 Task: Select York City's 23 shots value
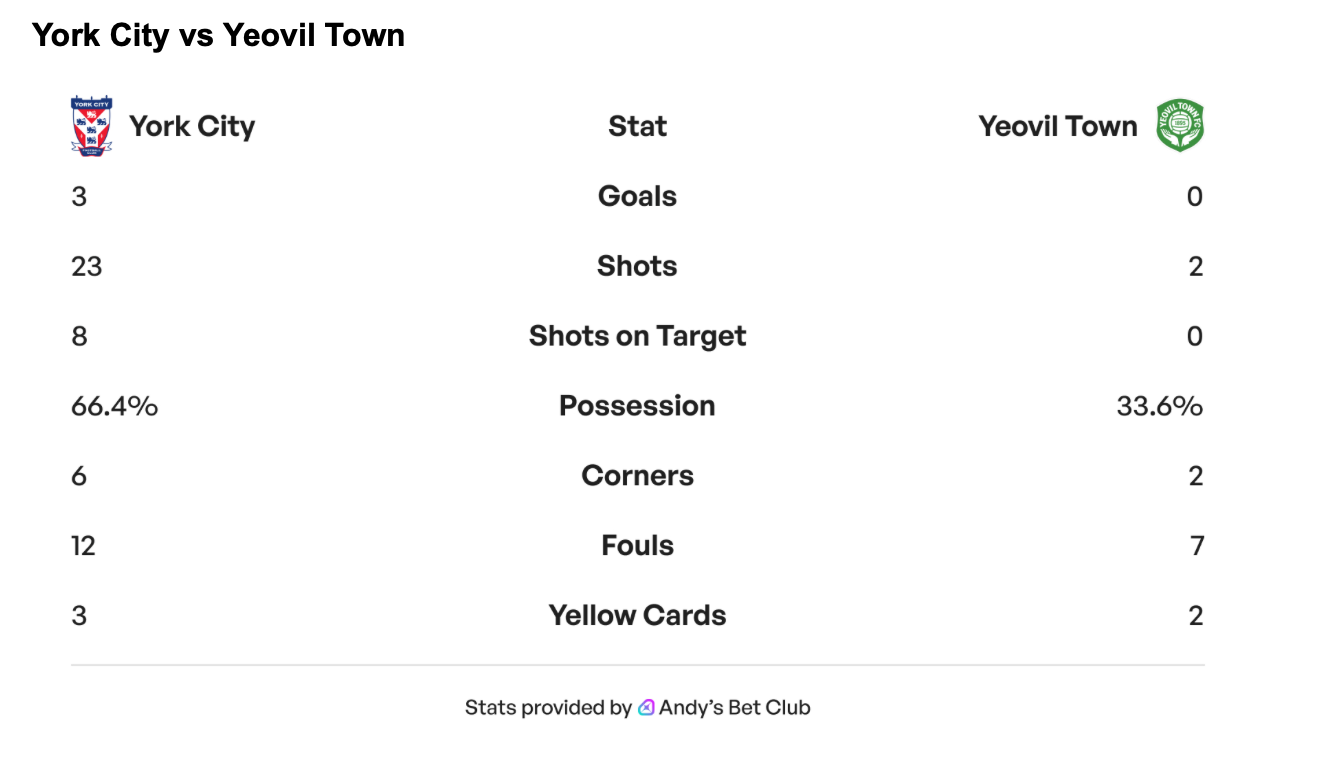point(87,266)
